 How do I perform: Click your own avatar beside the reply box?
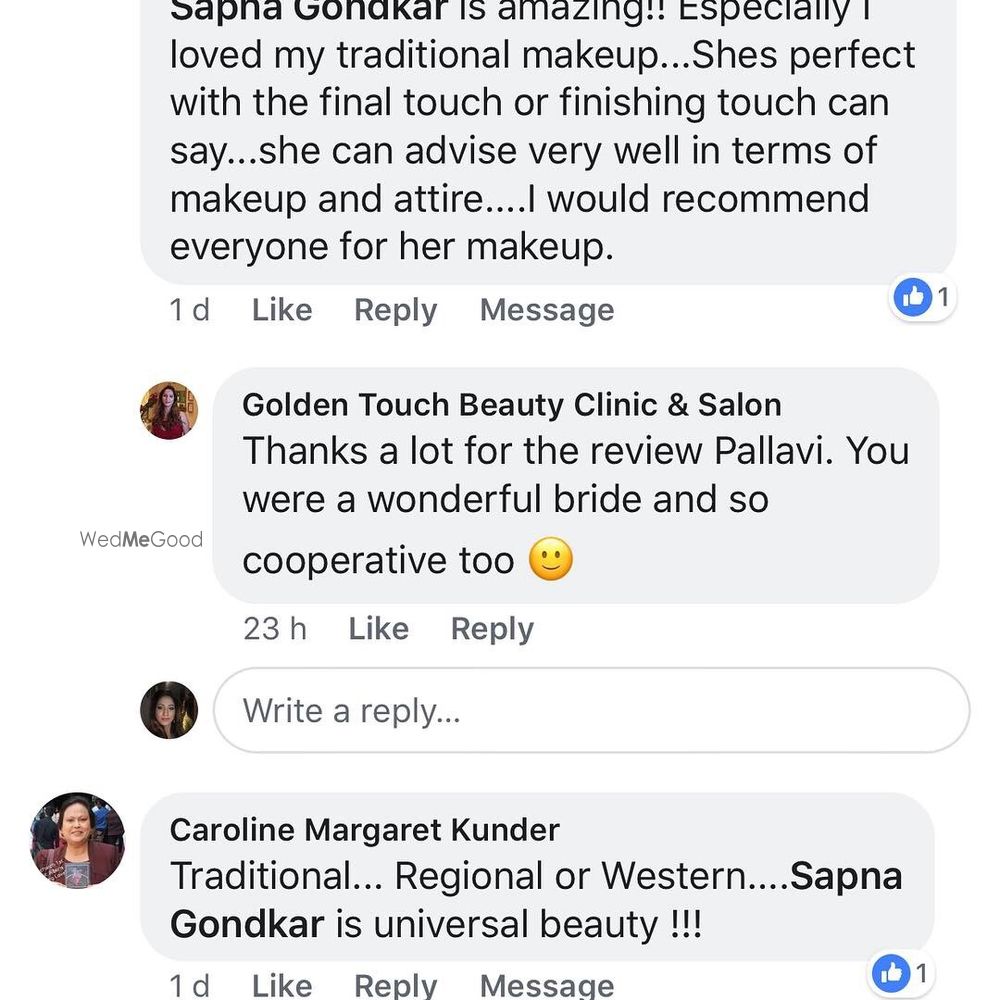point(168,710)
